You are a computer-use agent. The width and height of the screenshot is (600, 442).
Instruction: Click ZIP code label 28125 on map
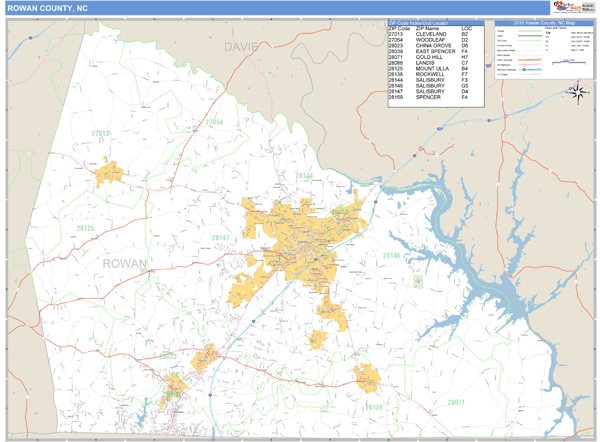click(84, 228)
